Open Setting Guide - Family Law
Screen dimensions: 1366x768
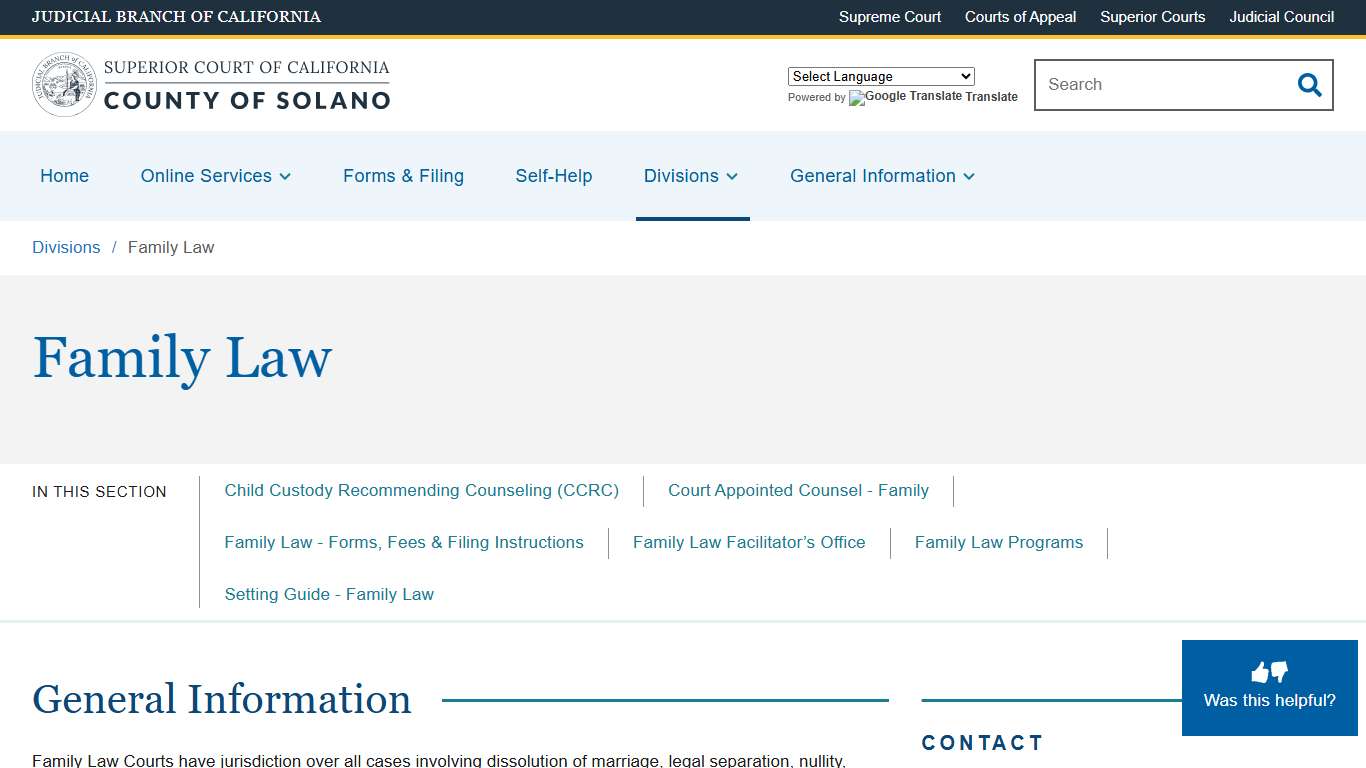click(329, 594)
